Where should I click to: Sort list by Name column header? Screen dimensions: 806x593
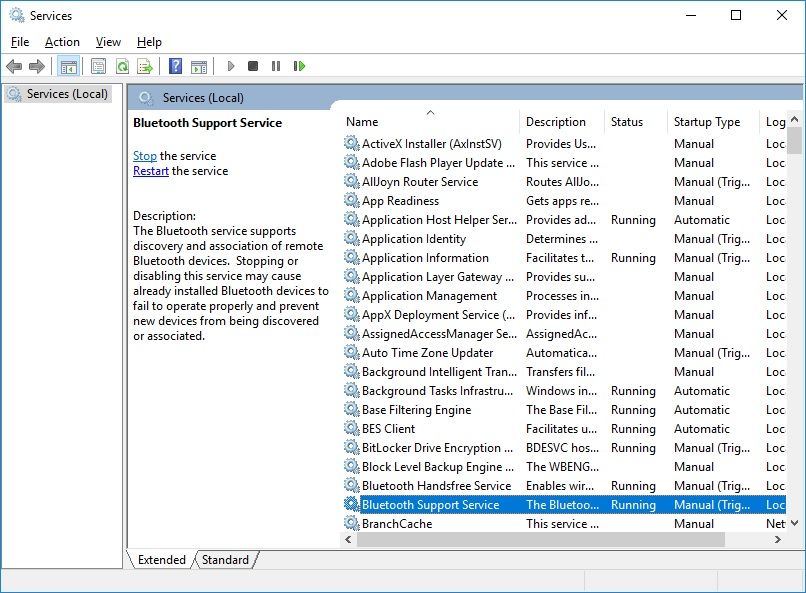(362, 122)
